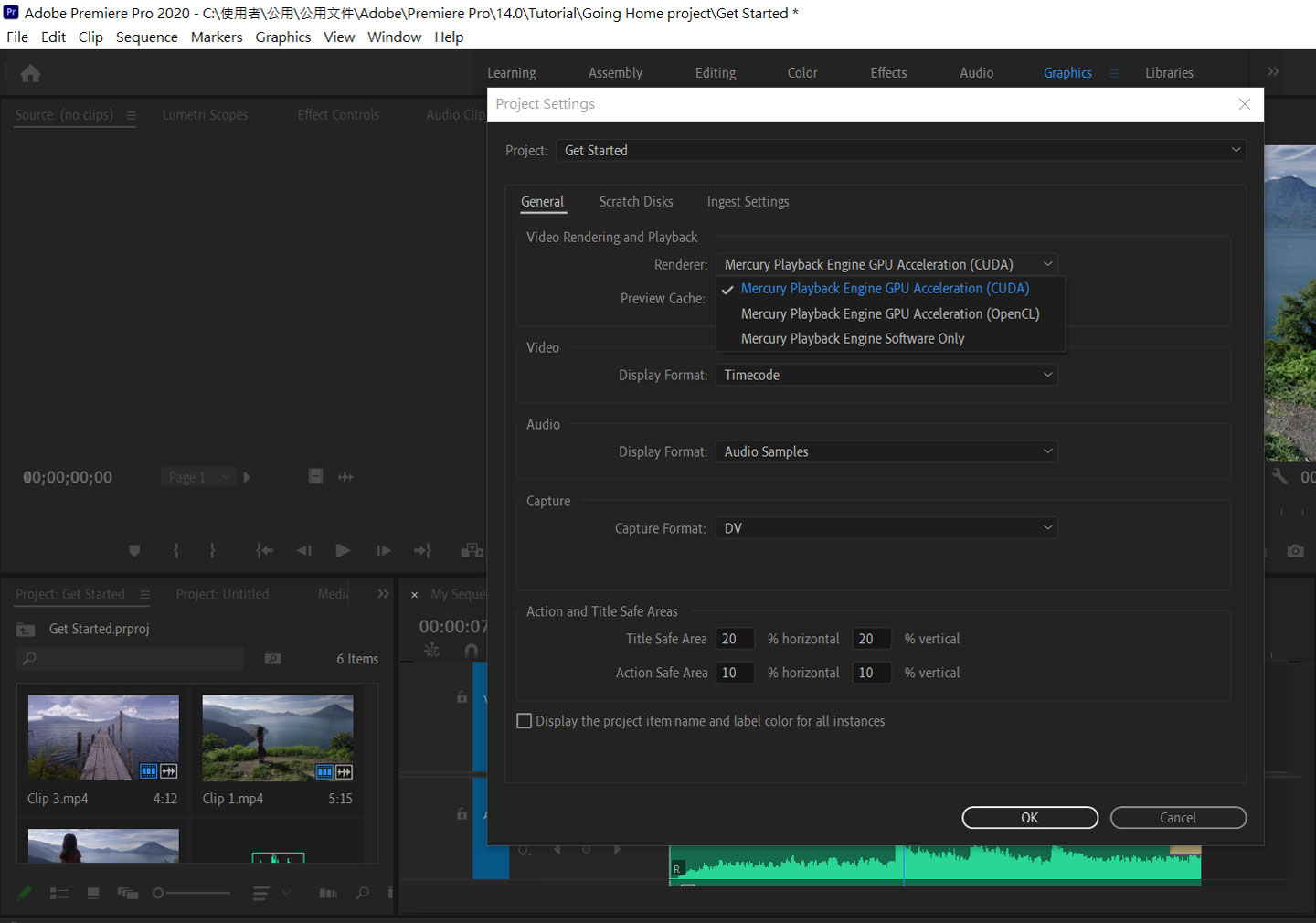Select the General tab in Project Settings
Viewport: 1316px width, 923px height.
543,202
